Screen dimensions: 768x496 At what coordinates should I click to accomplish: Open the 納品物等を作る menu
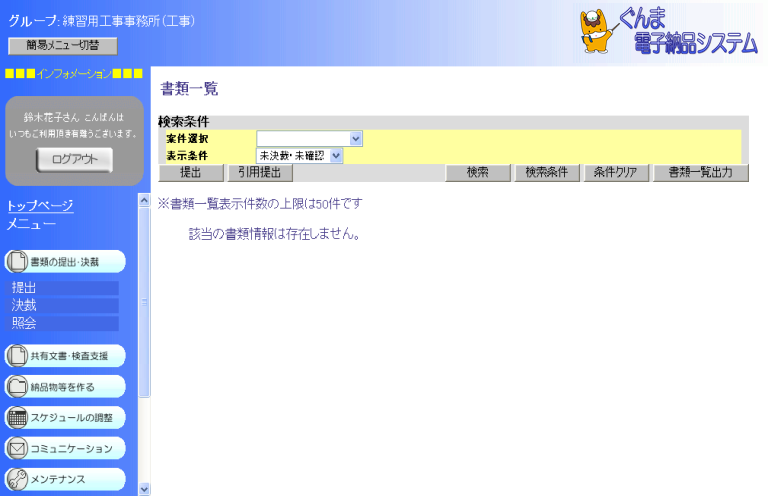[x=65, y=386]
